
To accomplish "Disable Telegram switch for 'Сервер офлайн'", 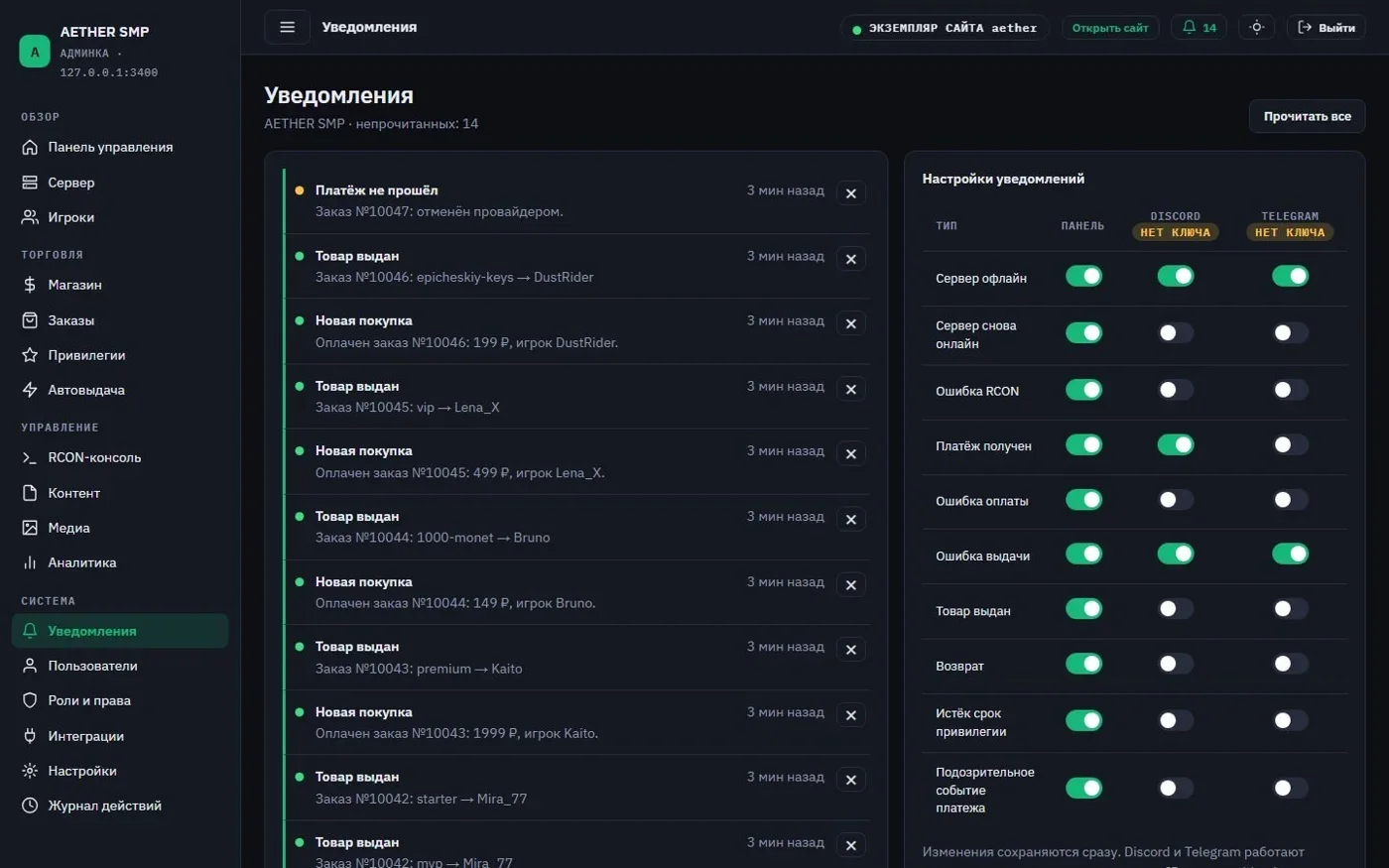I will pos(1290,276).
